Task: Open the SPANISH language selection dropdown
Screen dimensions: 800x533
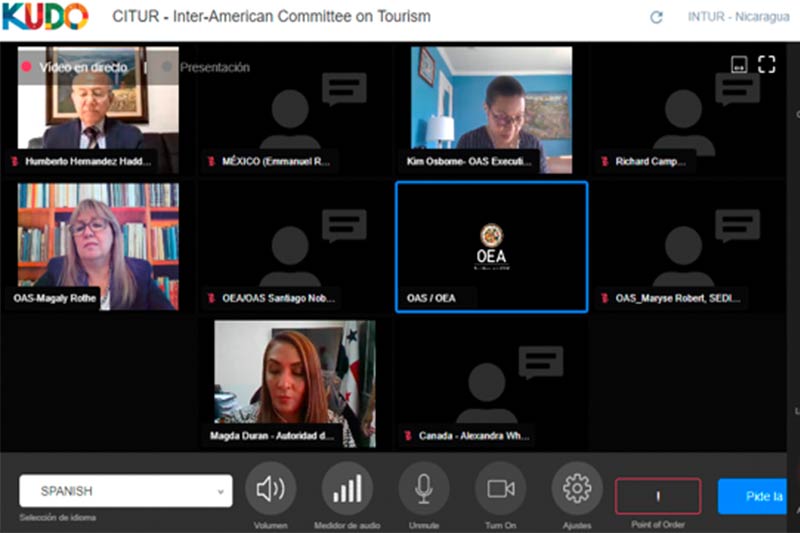Action: point(126,491)
